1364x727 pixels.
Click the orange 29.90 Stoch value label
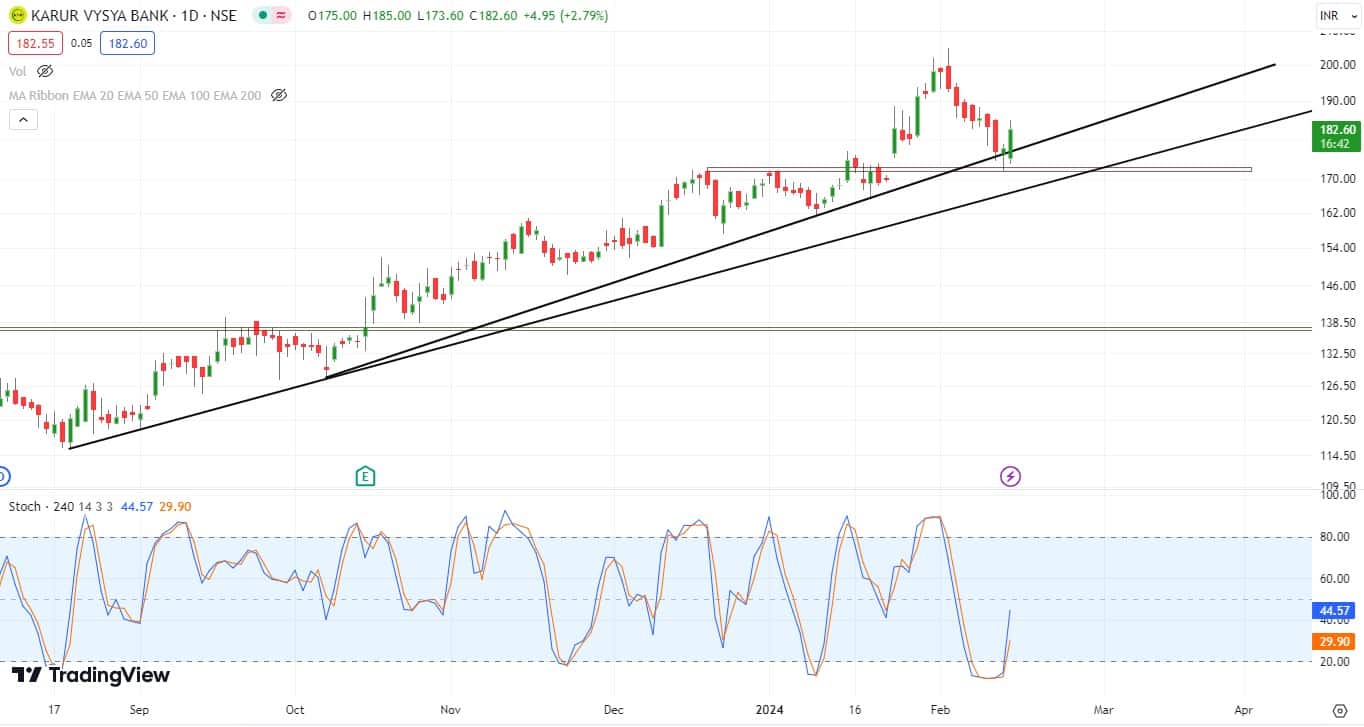point(1337,641)
